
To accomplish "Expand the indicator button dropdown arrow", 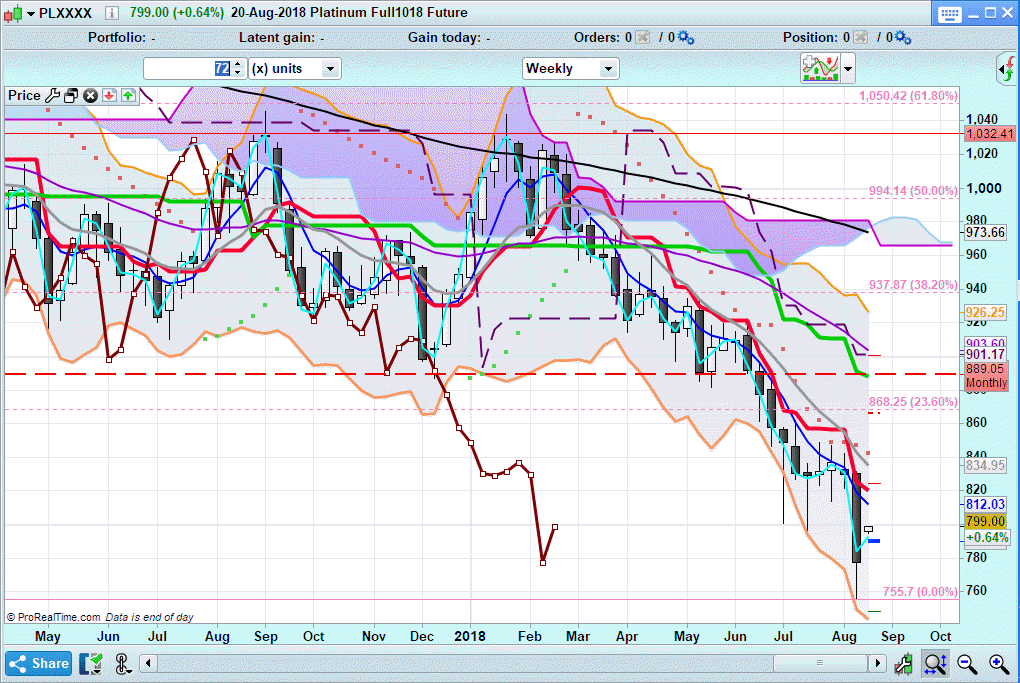I will (848, 68).
